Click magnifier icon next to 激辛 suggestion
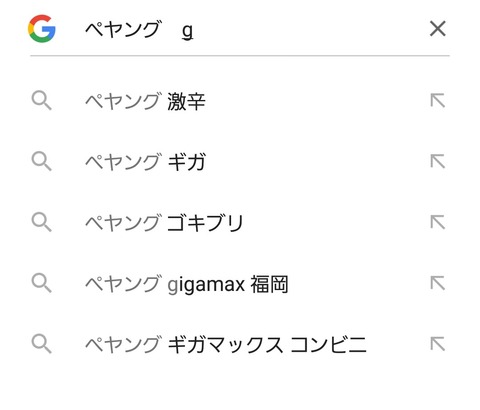This screenshot has height=410, width=480. pos(42,101)
